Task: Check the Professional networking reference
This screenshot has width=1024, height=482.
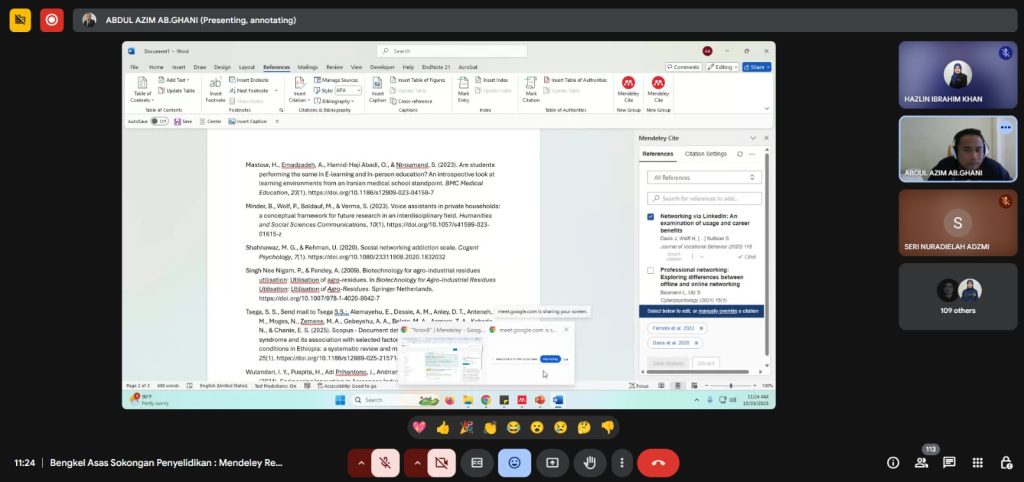Action: [650, 270]
